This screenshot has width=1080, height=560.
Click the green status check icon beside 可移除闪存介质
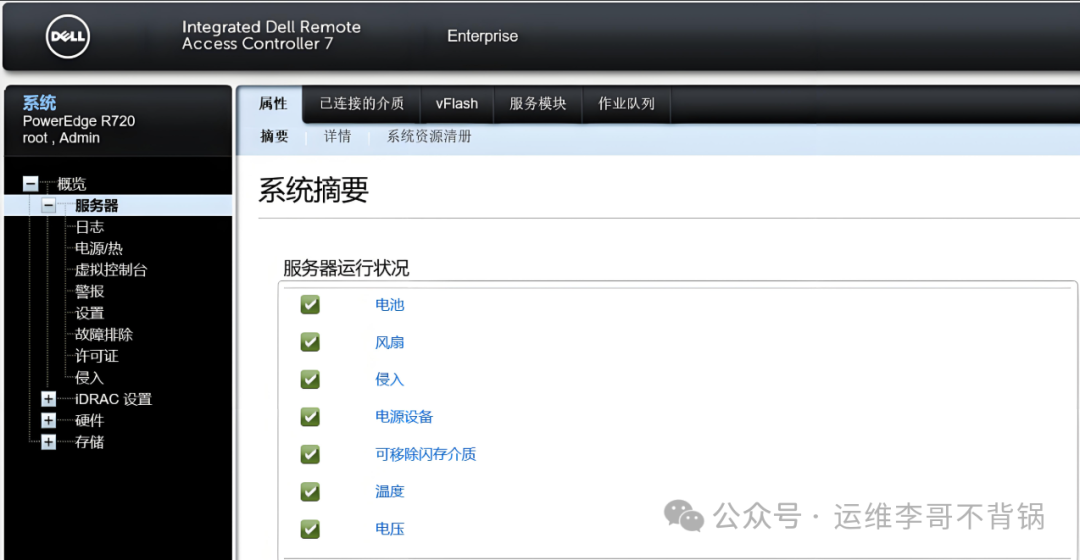tap(310, 454)
